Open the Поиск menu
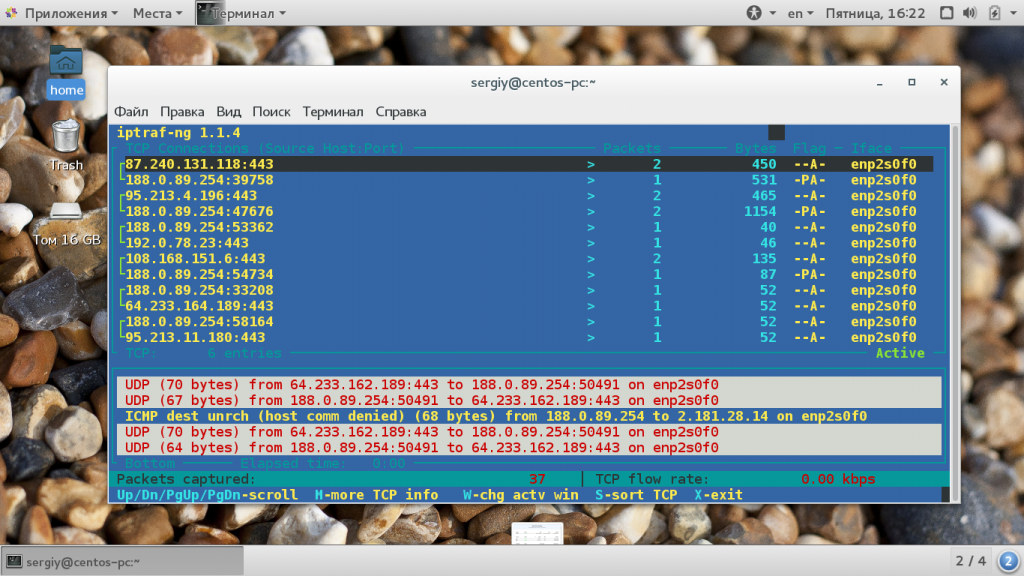 [x=271, y=112]
